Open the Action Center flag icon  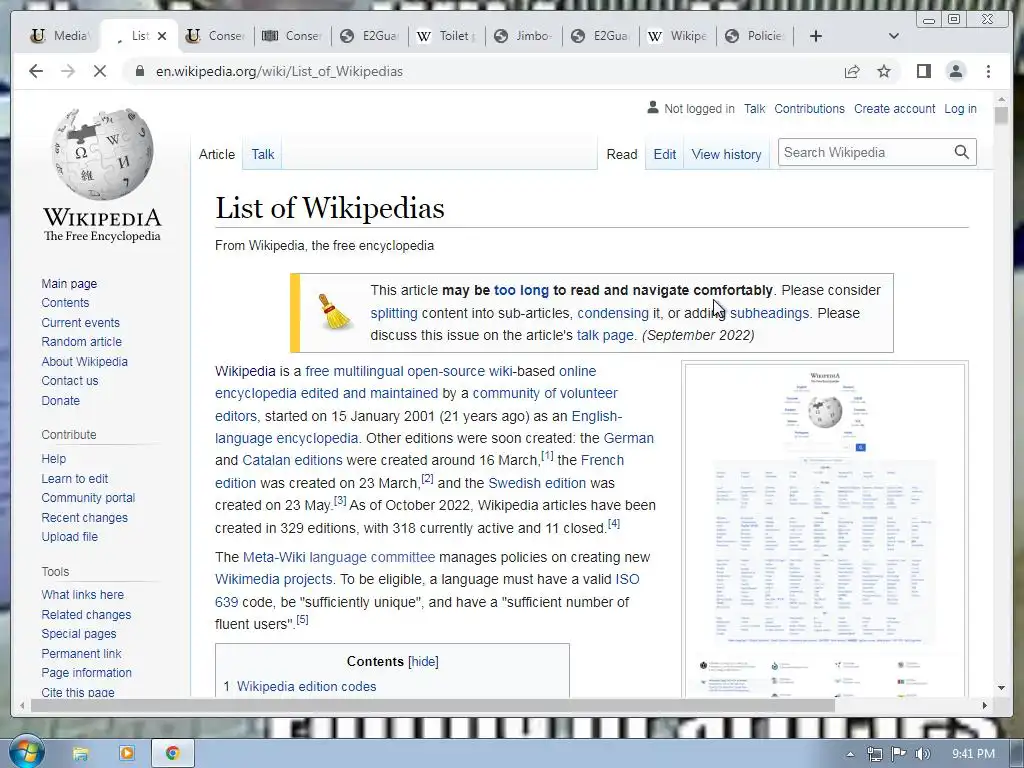[899, 754]
